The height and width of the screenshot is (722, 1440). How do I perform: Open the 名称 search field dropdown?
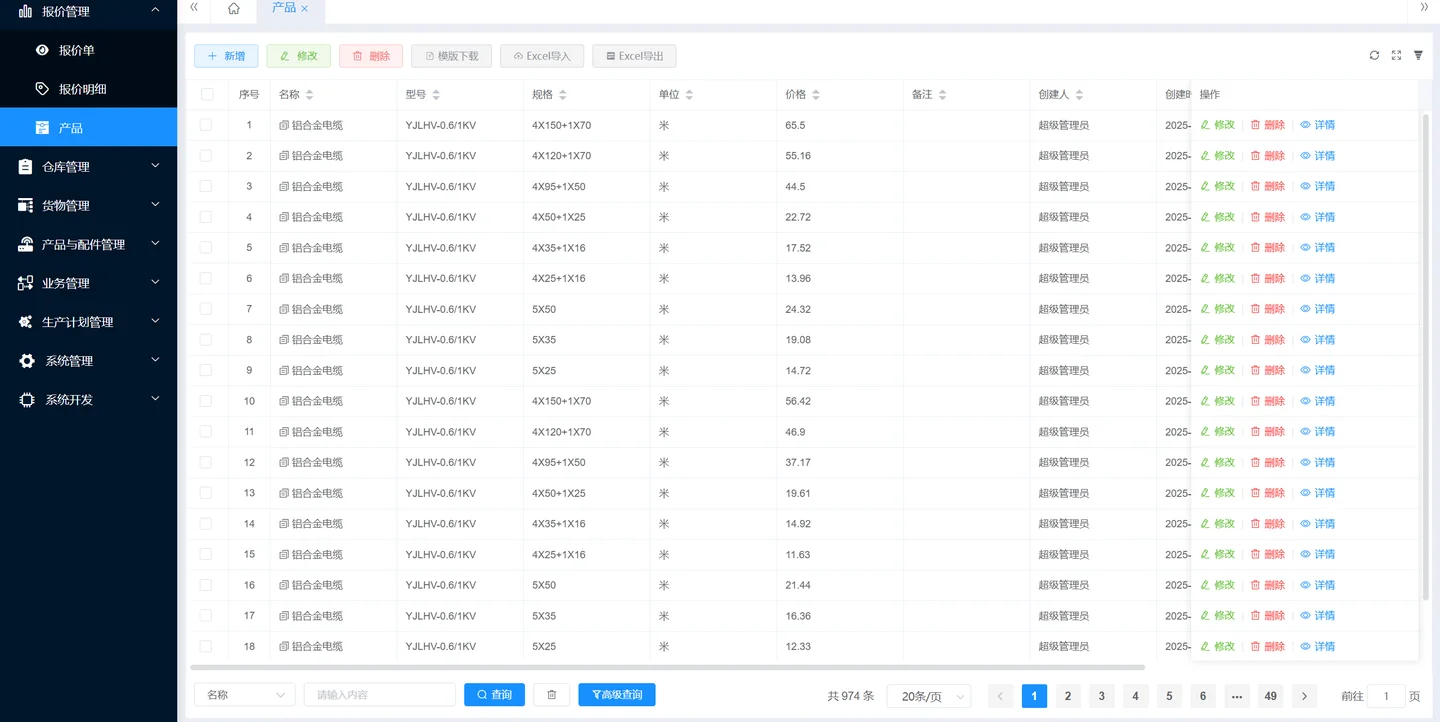(x=245, y=695)
